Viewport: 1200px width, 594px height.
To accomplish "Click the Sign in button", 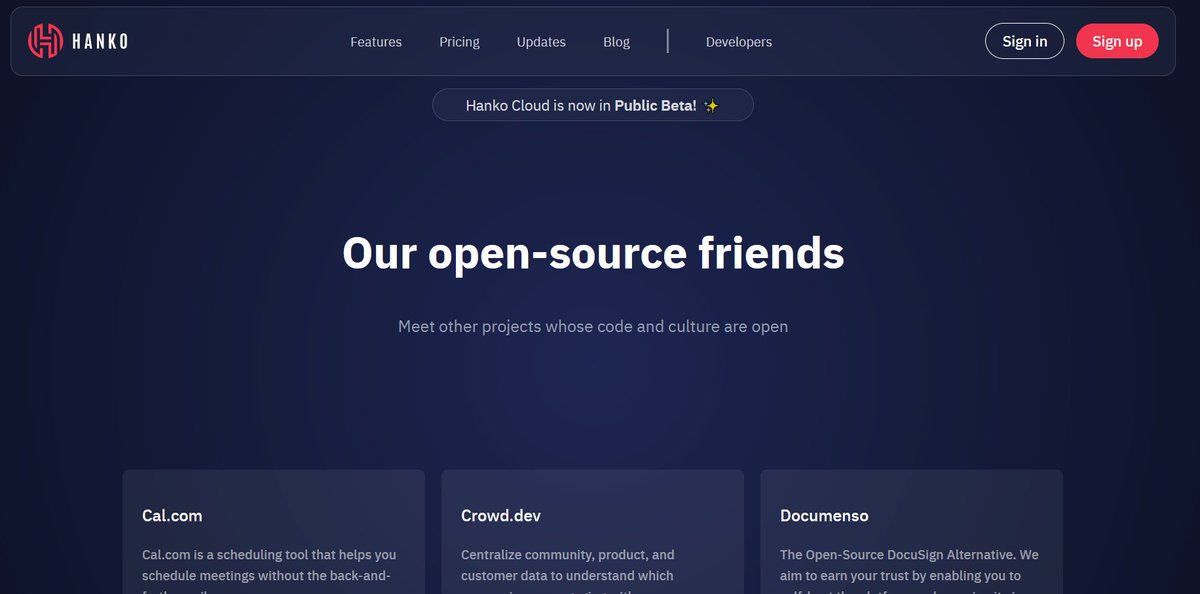I will coord(1024,41).
